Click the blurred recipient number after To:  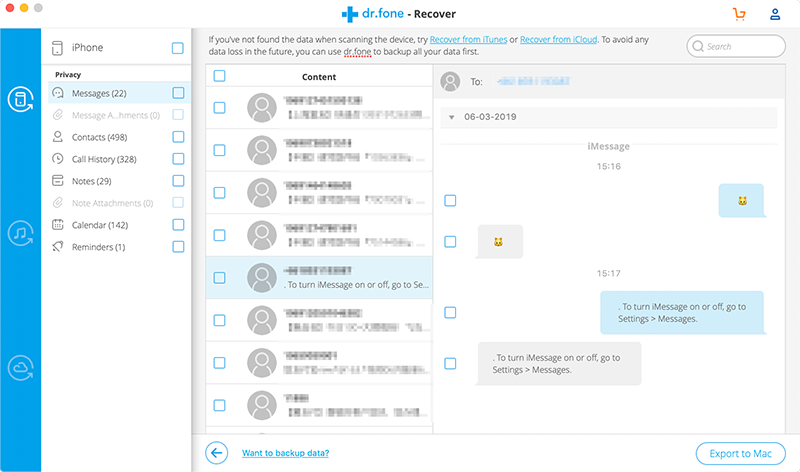[x=533, y=82]
